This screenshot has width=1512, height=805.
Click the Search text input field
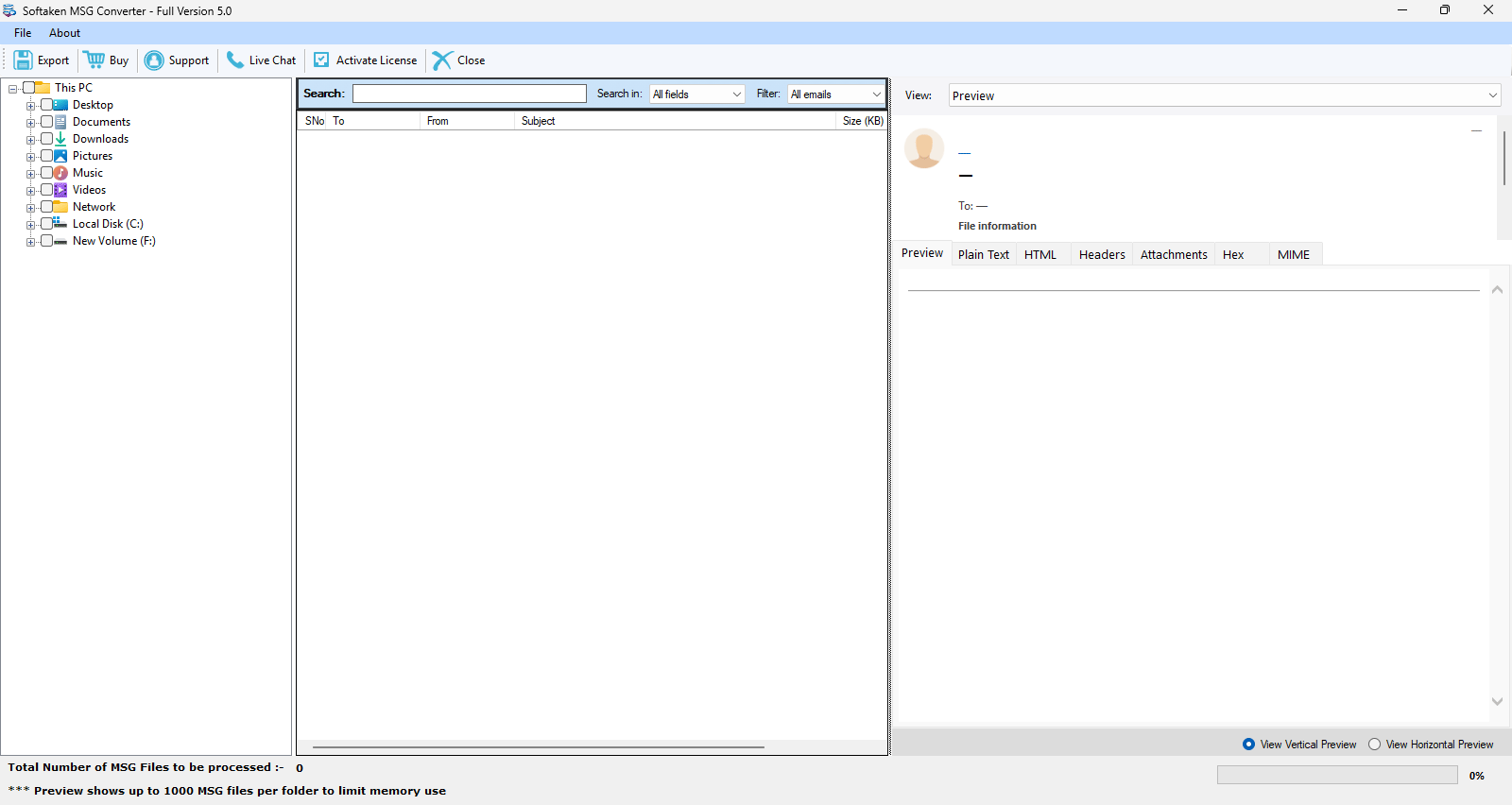click(470, 94)
